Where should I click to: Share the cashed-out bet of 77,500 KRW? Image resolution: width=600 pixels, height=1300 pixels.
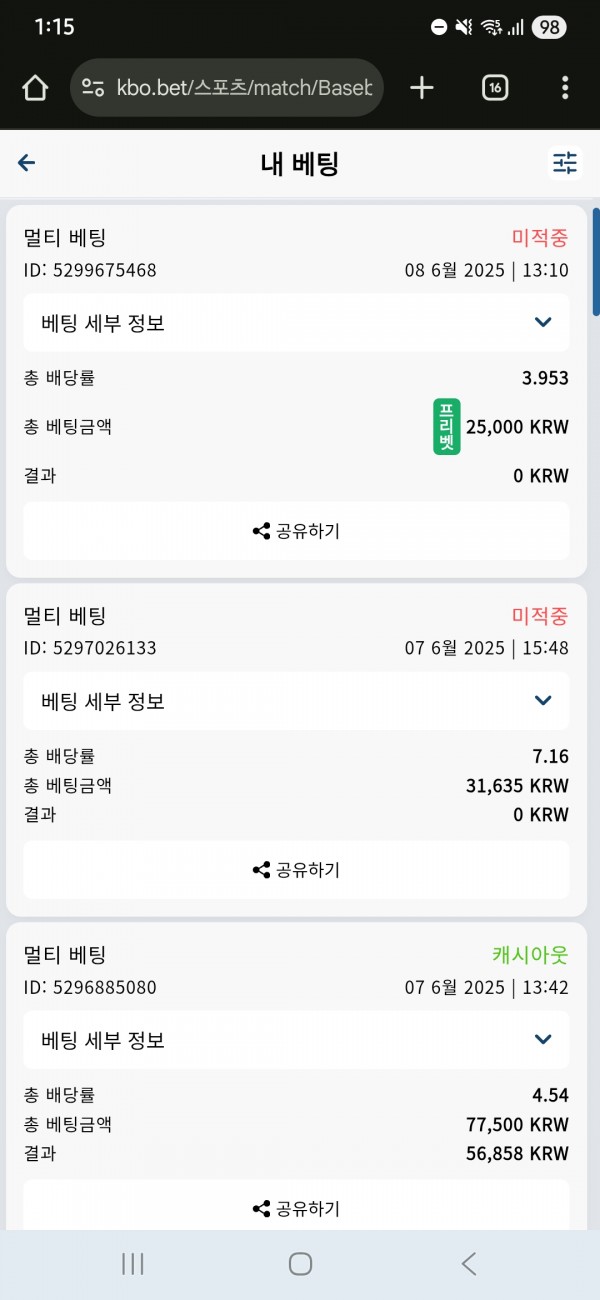[x=296, y=1208]
